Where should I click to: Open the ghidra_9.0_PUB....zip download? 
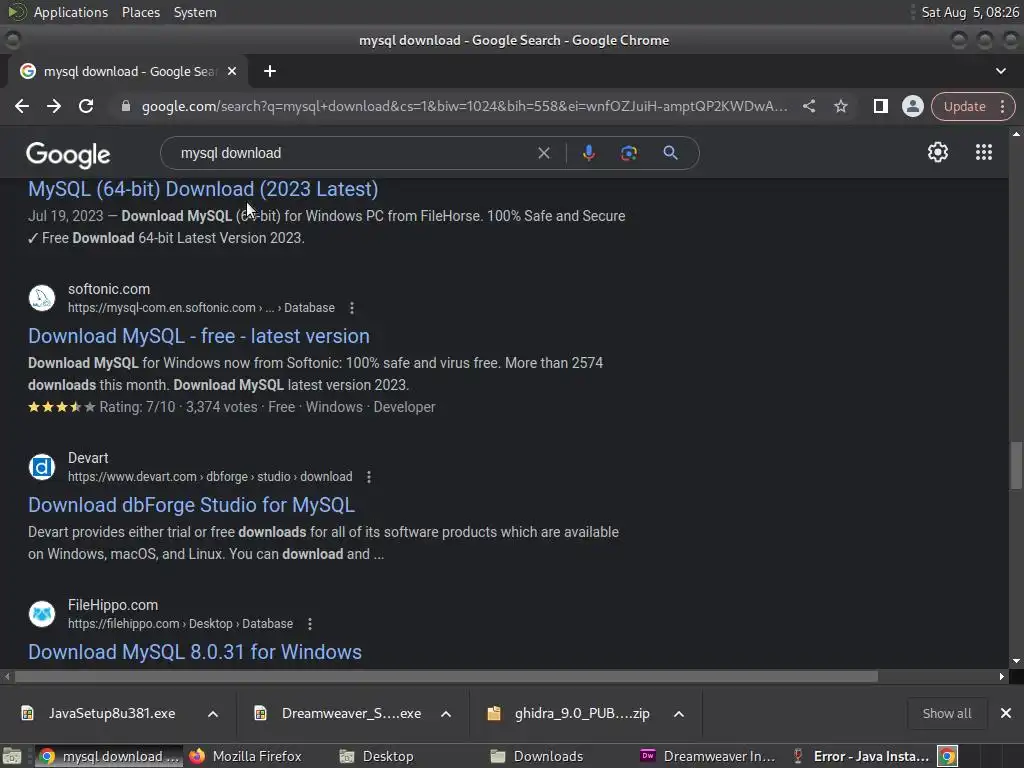[582, 713]
